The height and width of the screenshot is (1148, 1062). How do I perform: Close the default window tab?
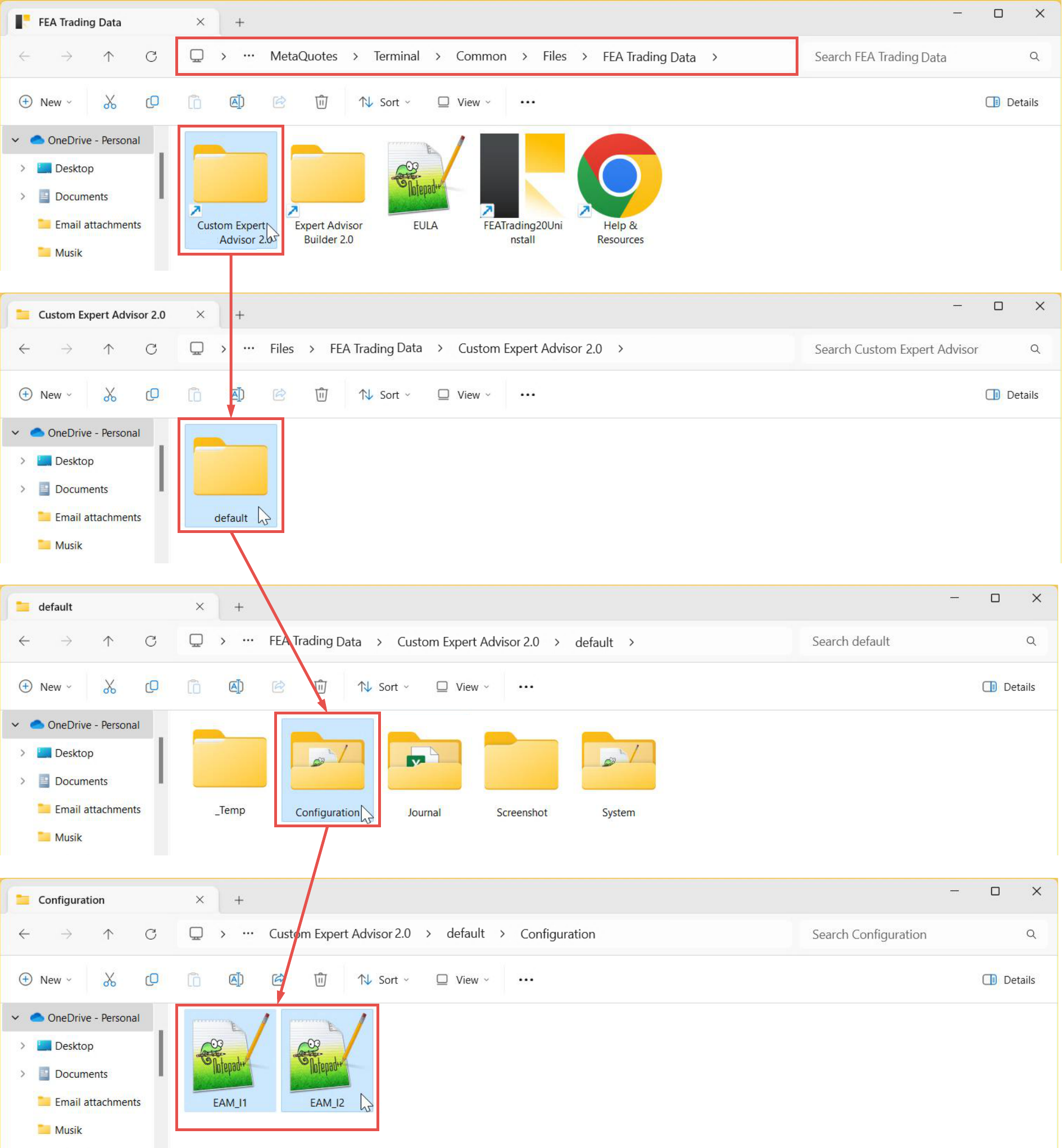pos(199,607)
